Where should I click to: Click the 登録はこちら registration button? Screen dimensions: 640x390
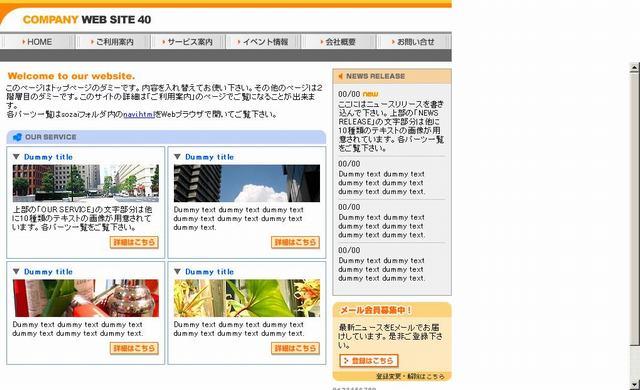point(369,361)
